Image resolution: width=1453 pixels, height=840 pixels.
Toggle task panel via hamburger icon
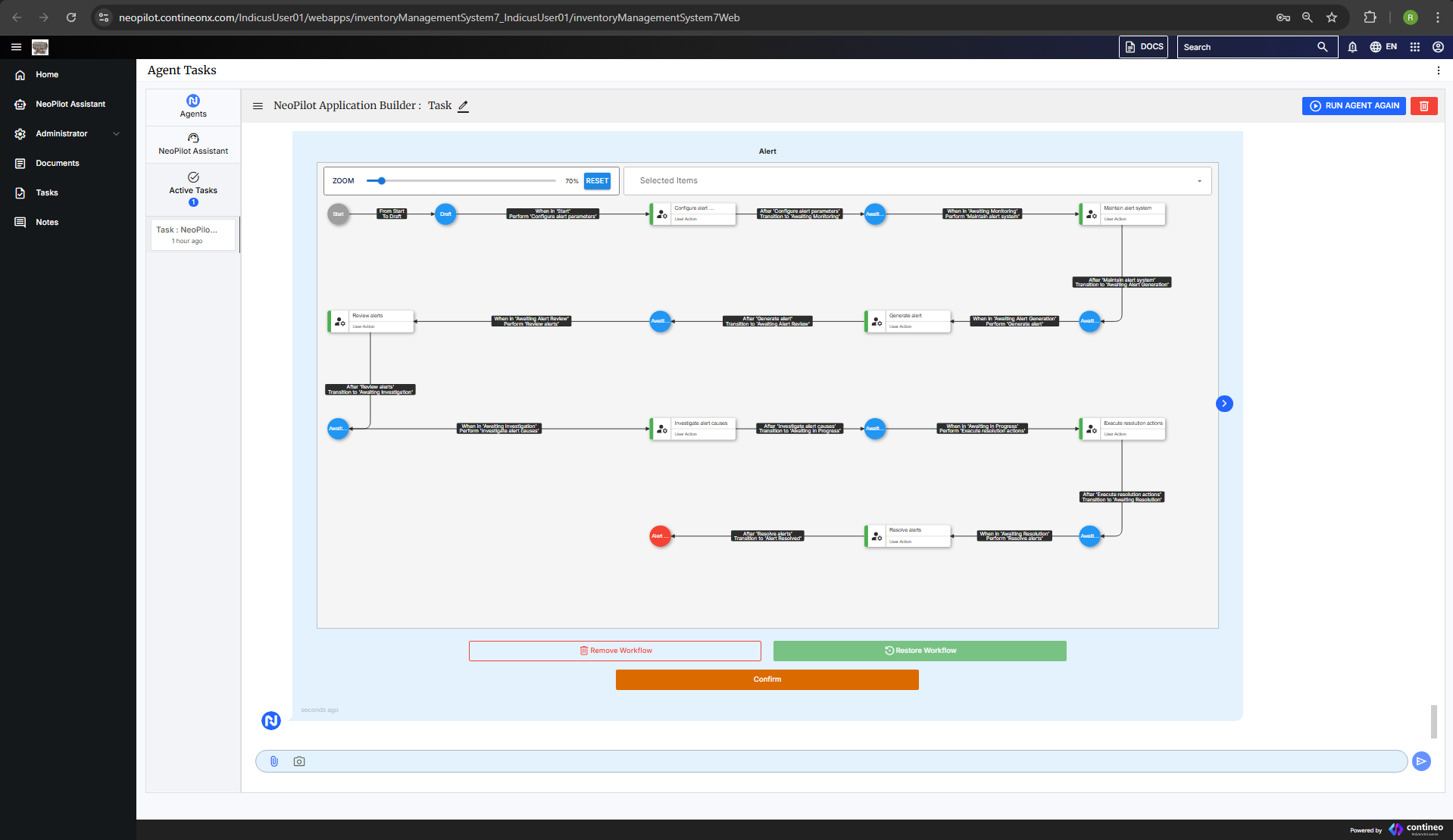pos(258,106)
